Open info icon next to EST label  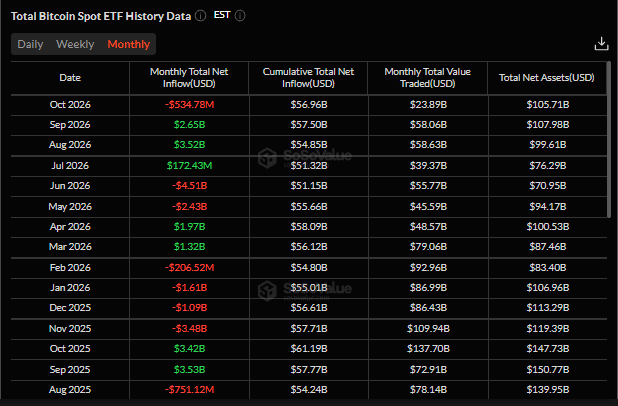240,16
